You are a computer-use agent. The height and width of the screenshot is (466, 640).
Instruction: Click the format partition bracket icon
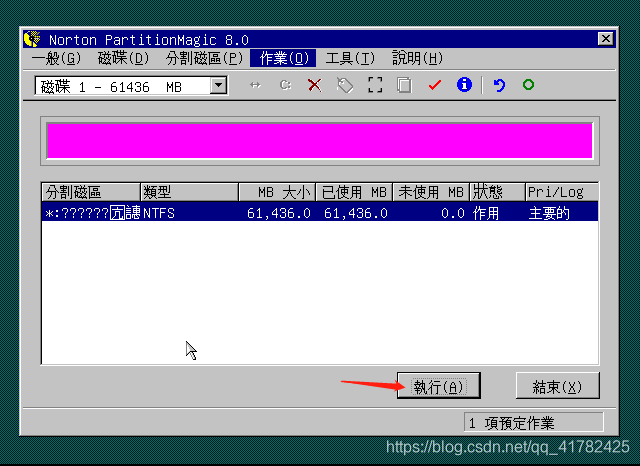(375, 85)
